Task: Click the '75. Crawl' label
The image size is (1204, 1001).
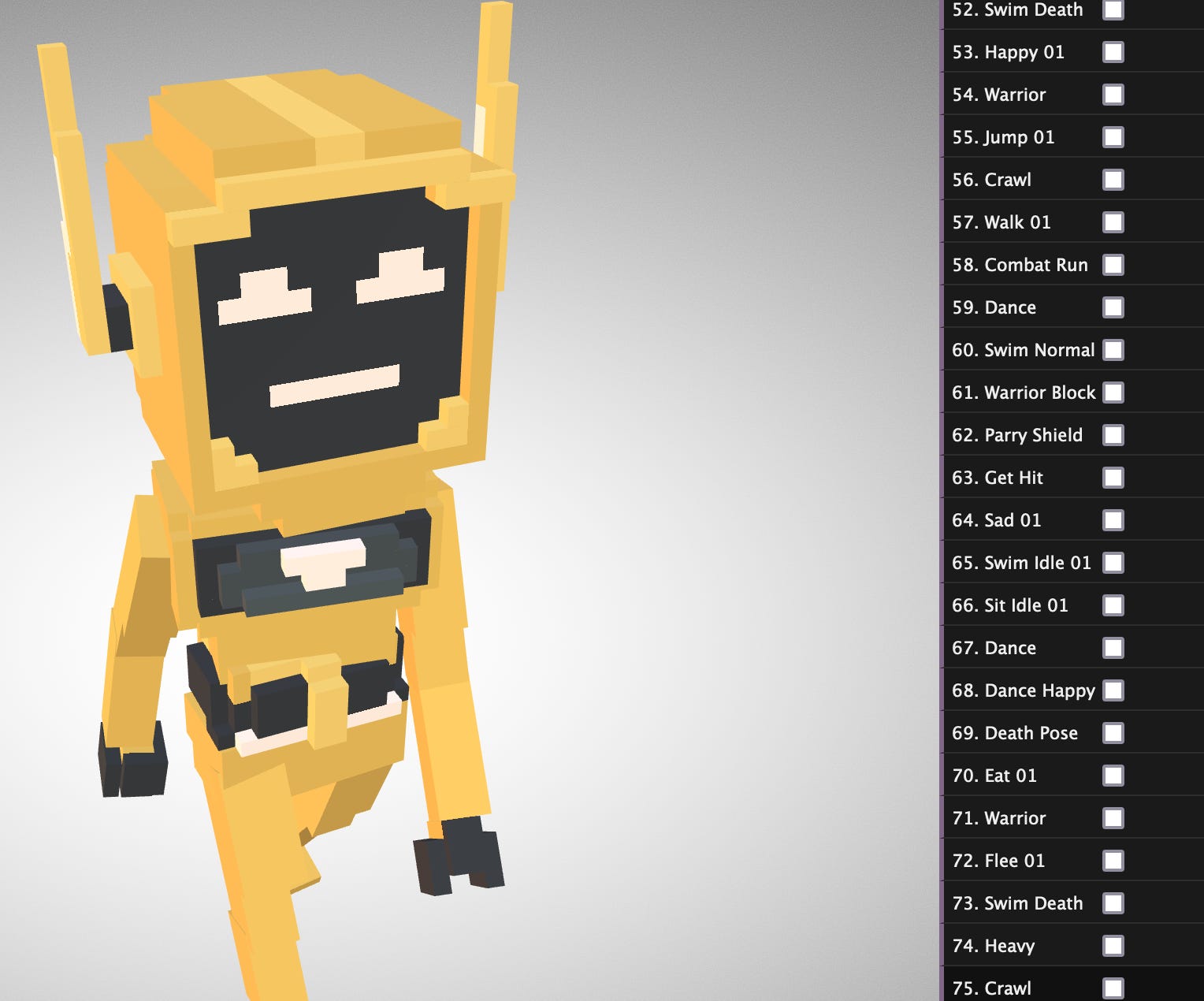Action: click(x=991, y=988)
